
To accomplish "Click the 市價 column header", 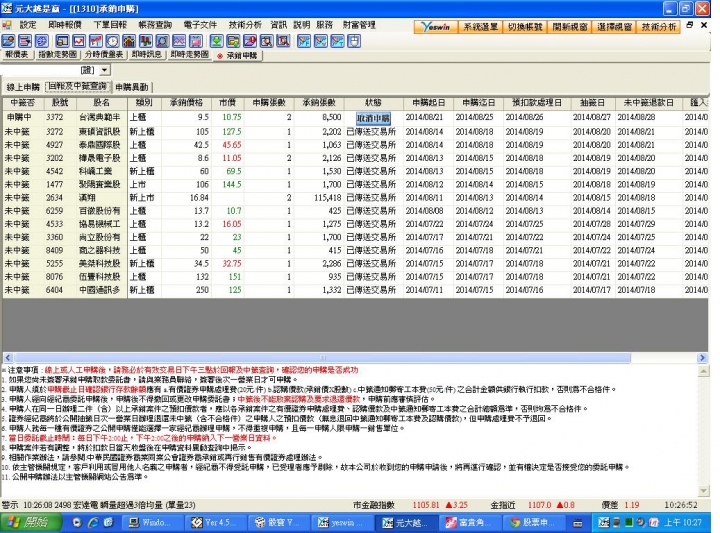I will (x=228, y=103).
